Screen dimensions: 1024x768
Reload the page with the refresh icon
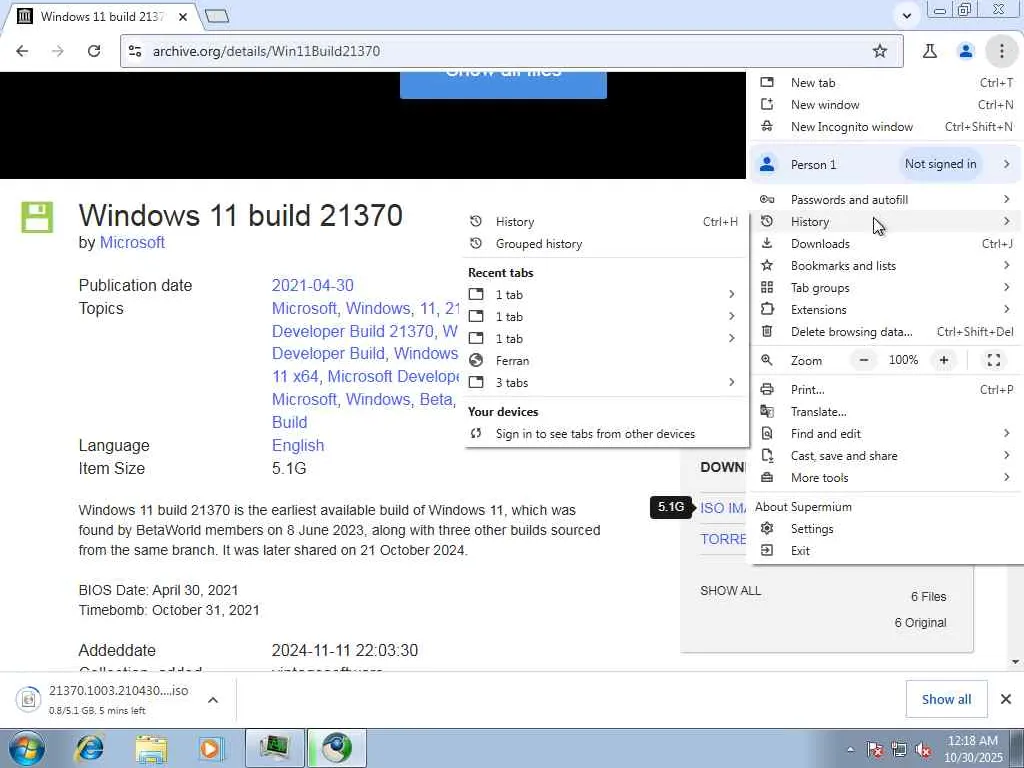pos(94,51)
